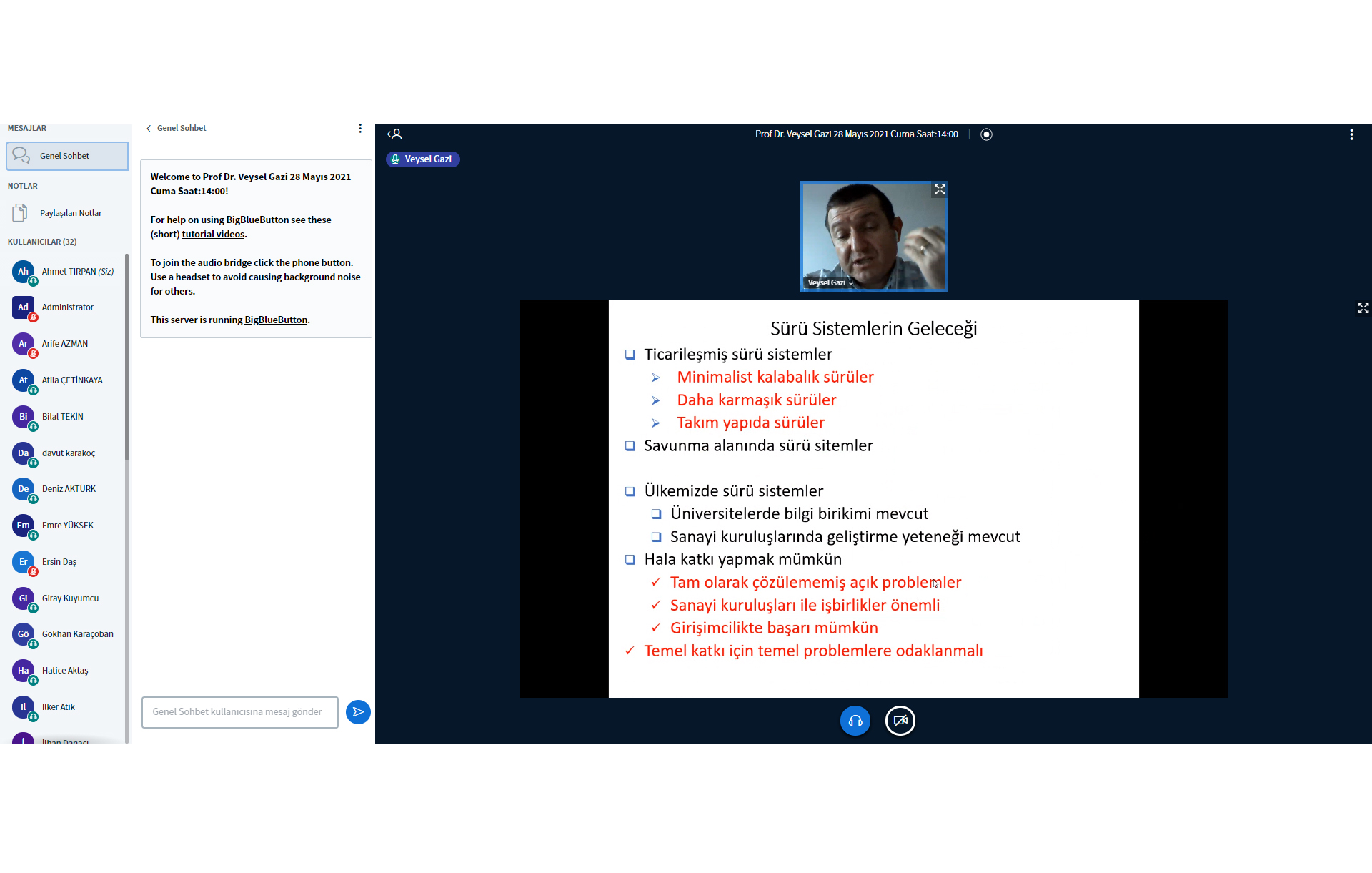Open the chat options three-dot menu
This screenshot has height=873, width=1372.
click(360, 129)
